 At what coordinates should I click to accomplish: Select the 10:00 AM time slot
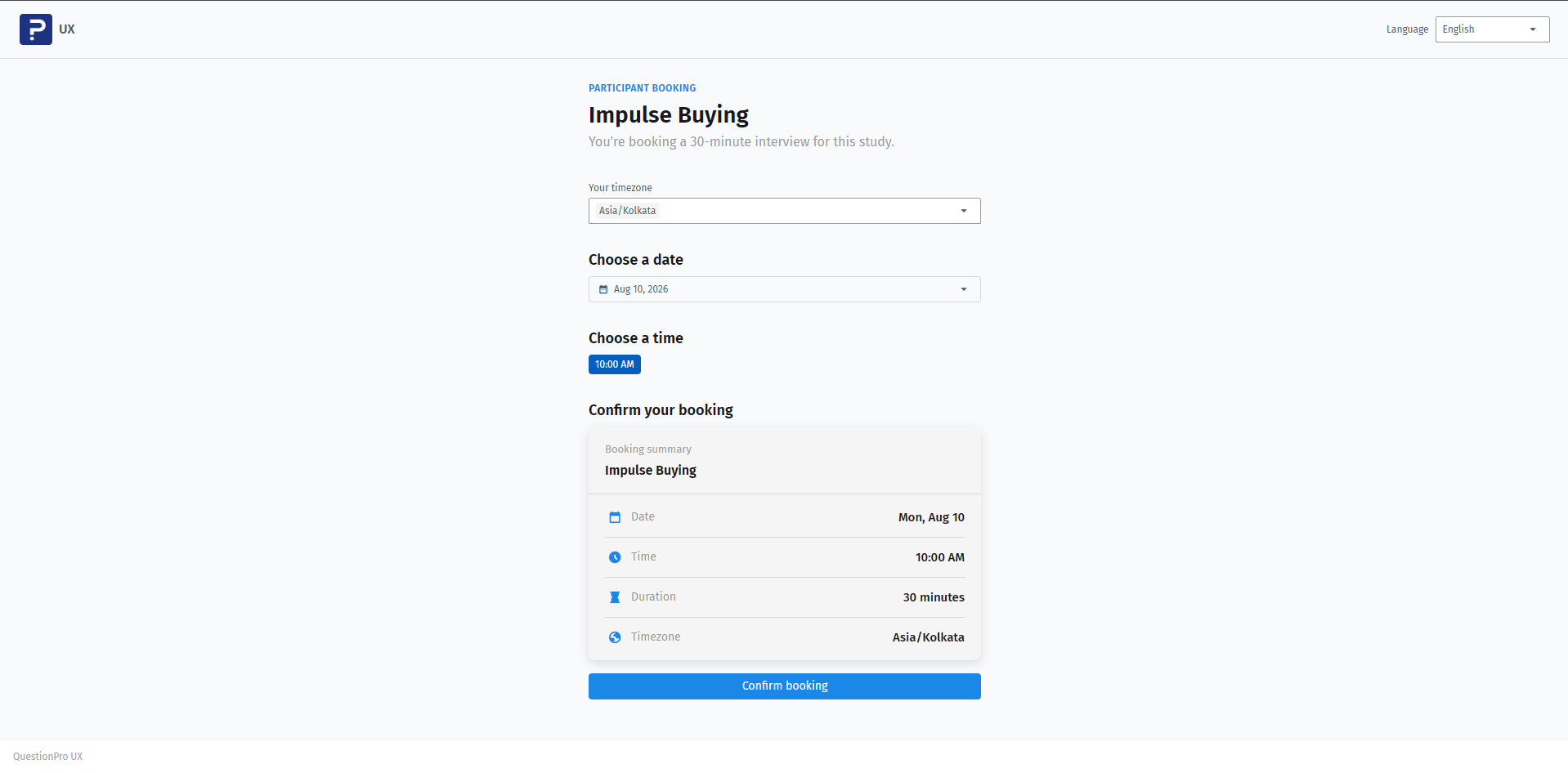click(615, 364)
